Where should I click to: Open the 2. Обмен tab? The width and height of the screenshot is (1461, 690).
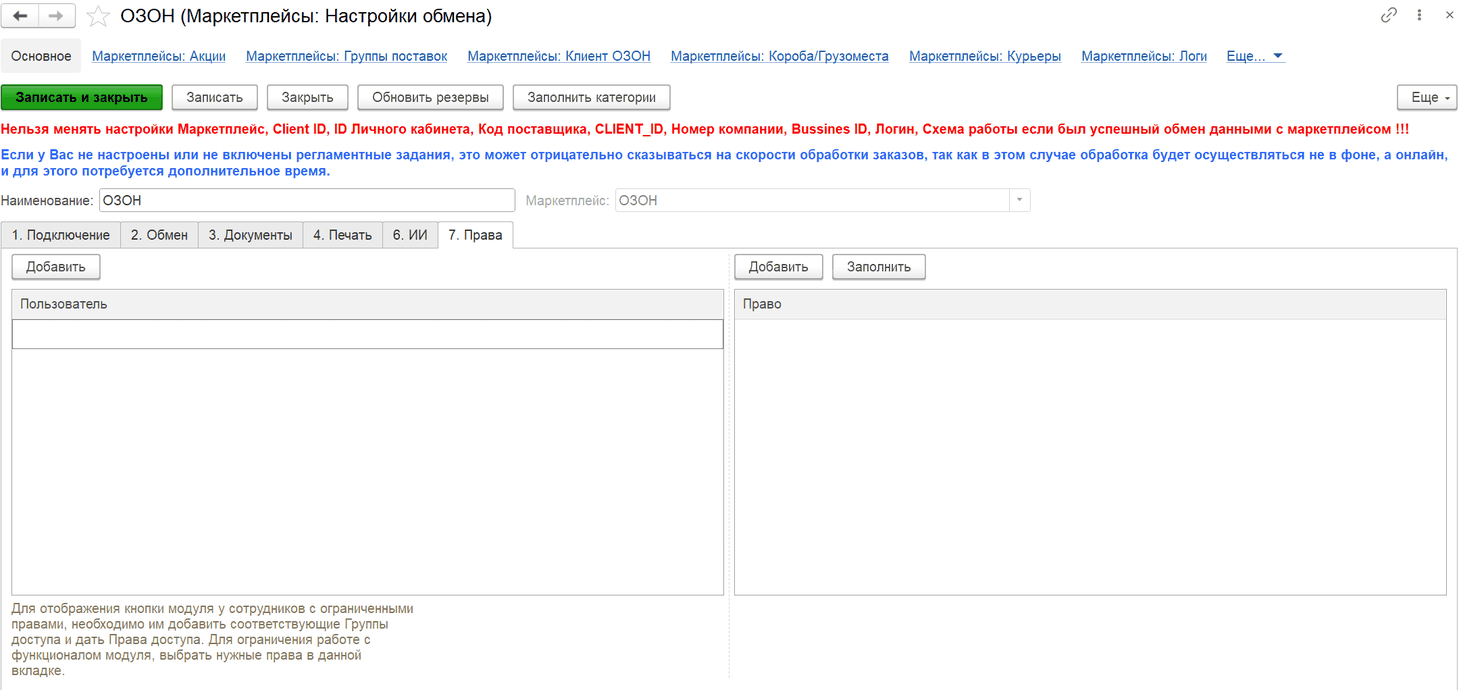point(159,235)
